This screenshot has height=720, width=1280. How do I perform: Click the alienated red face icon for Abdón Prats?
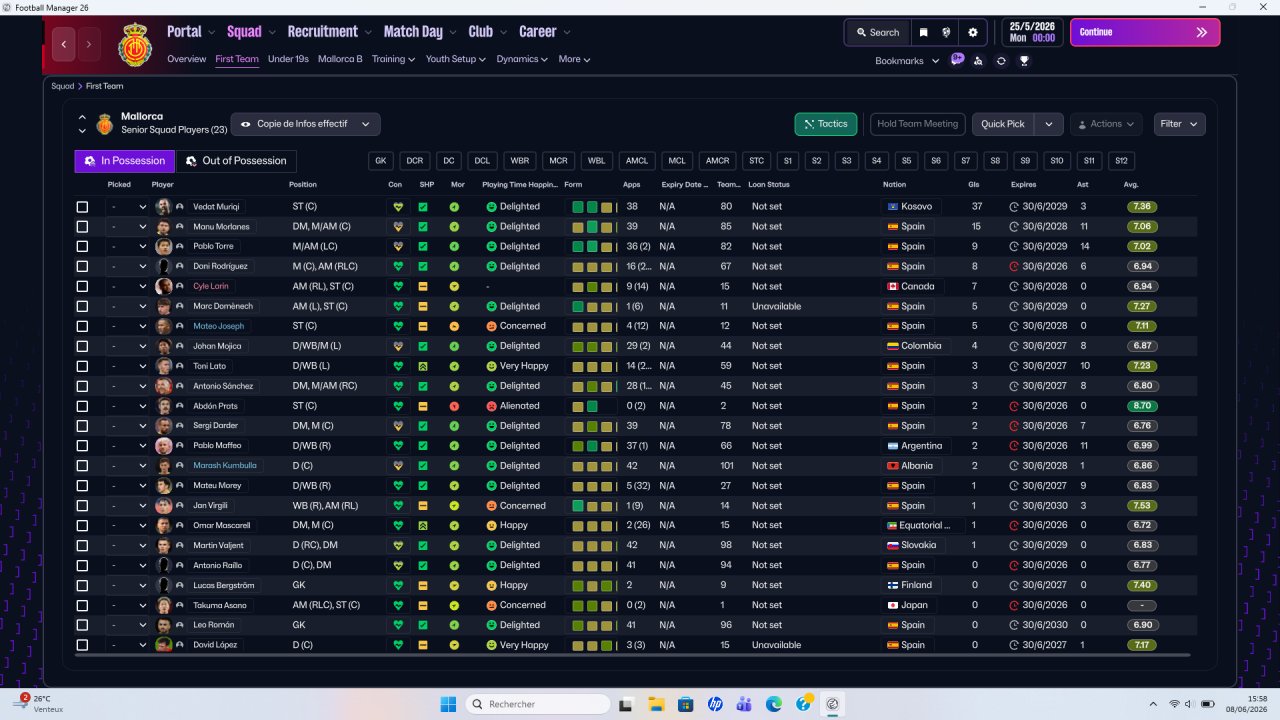491,406
